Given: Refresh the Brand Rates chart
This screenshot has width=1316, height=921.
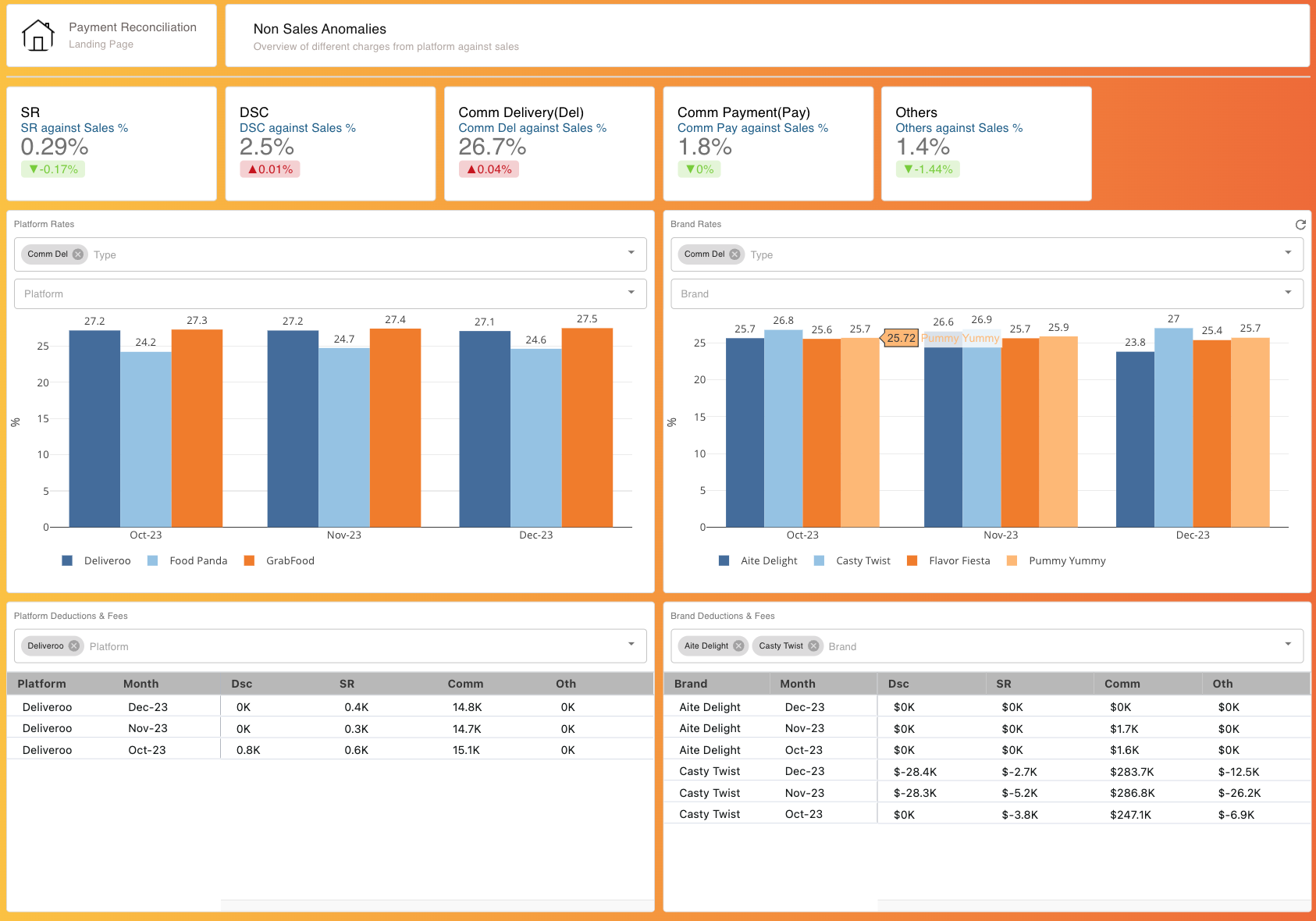Looking at the screenshot, I should coord(1300,225).
